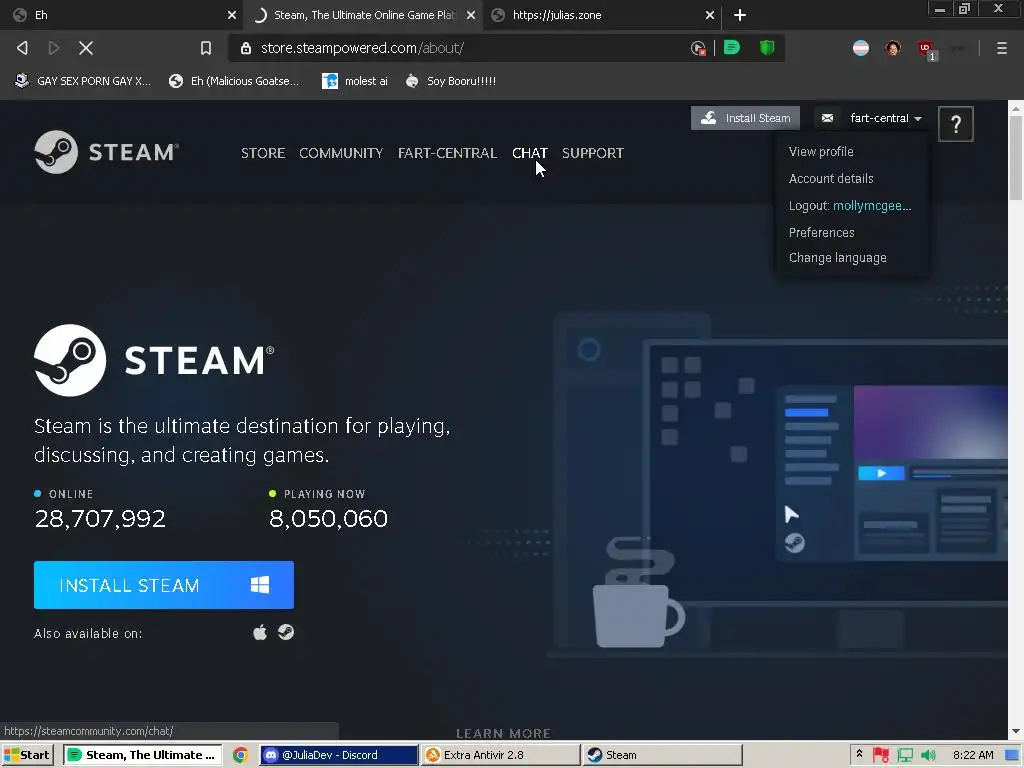The height and width of the screenshot is (768, 1024).
Task: Click the playing now count 8,050,060
Action: click(x=328, y=519)
